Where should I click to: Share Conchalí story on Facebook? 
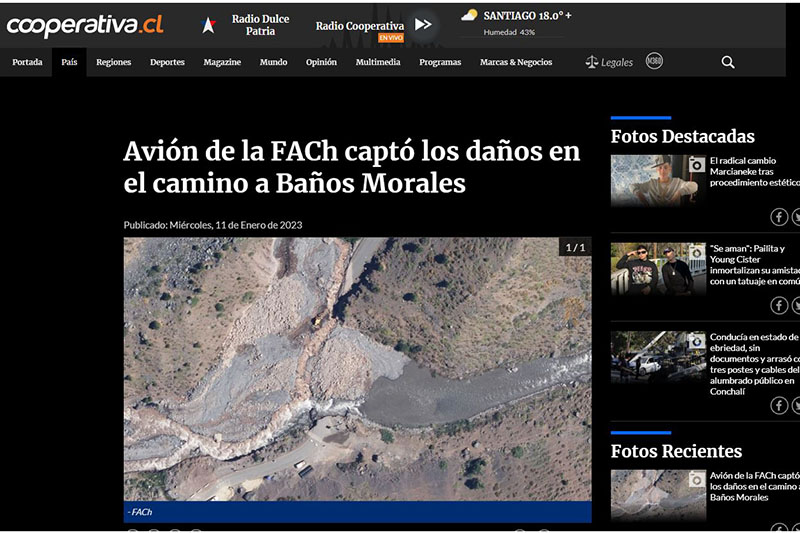(779, 406)
